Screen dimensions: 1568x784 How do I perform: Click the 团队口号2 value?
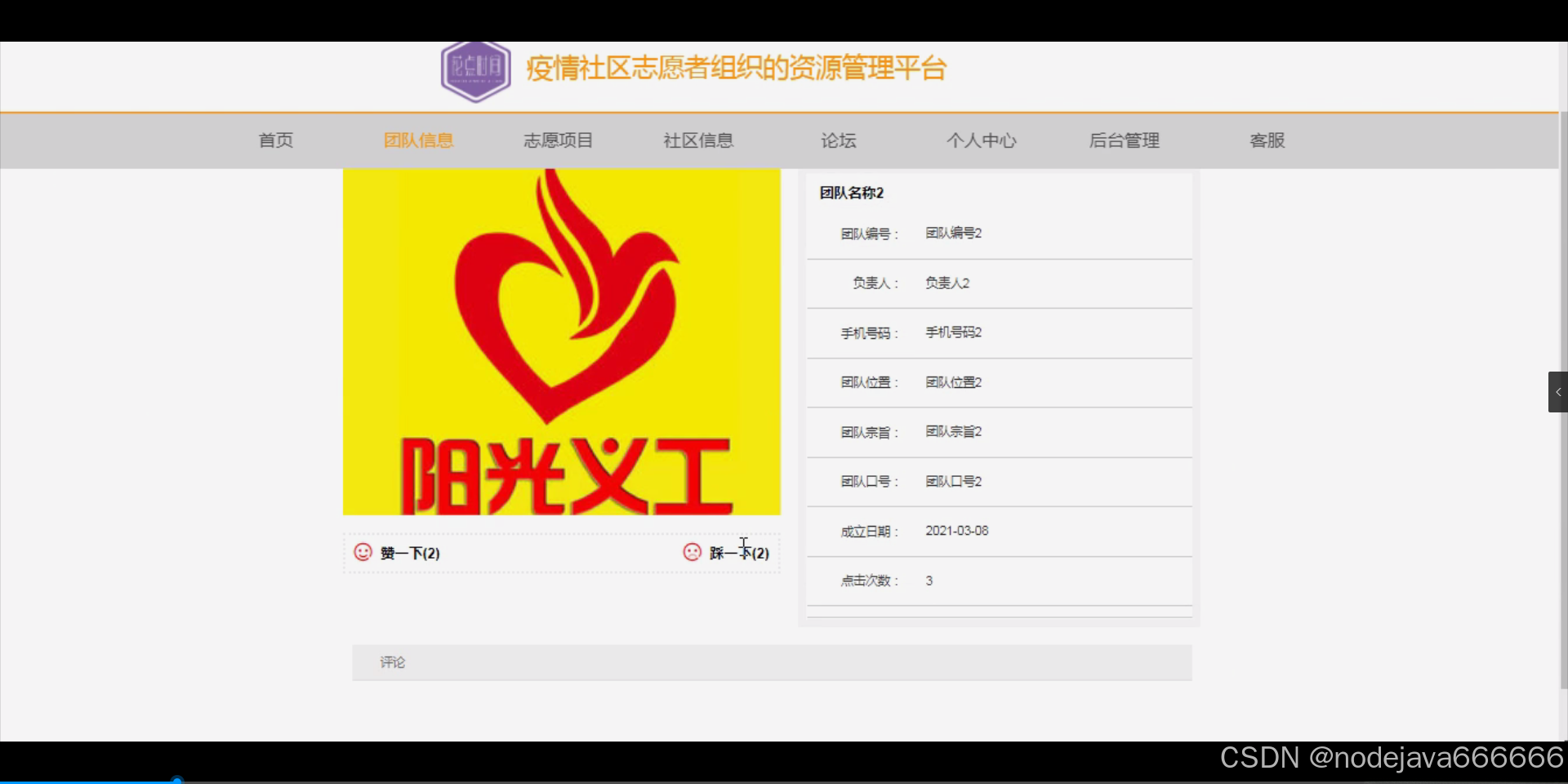(x=953, y=481)
